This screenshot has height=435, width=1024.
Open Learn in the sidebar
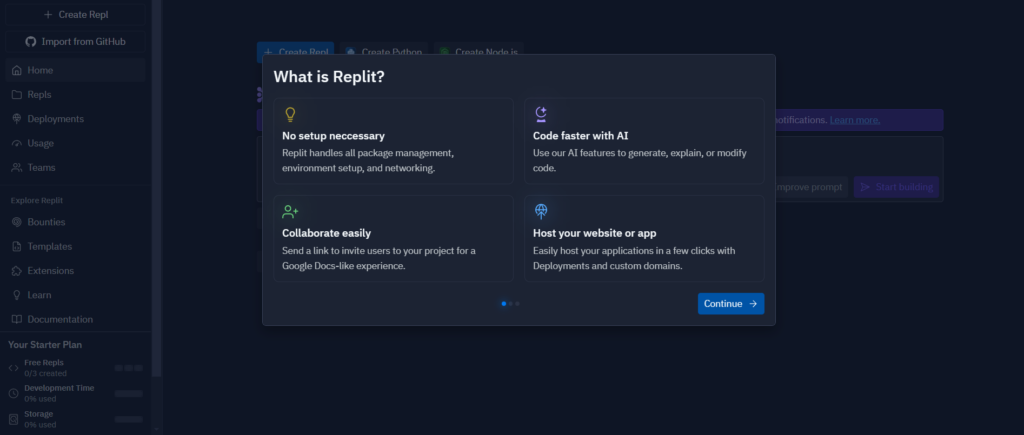[76, 295]
